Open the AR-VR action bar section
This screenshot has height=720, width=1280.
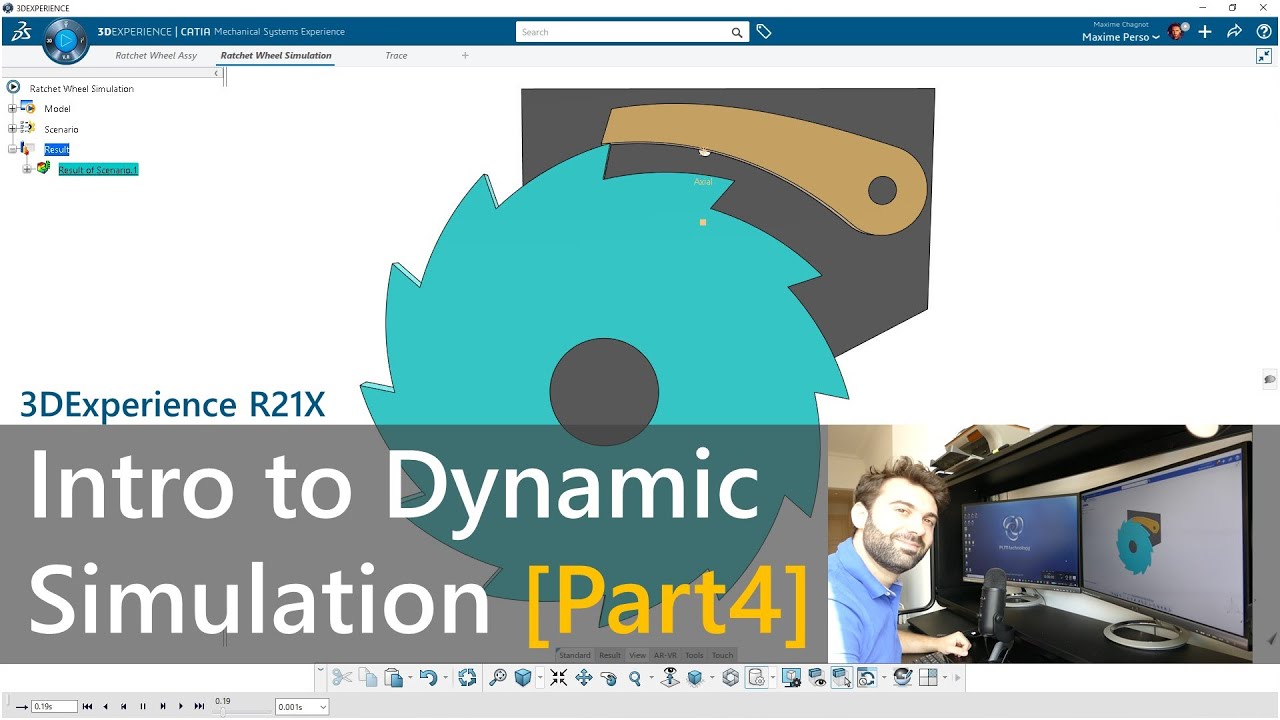665,656
